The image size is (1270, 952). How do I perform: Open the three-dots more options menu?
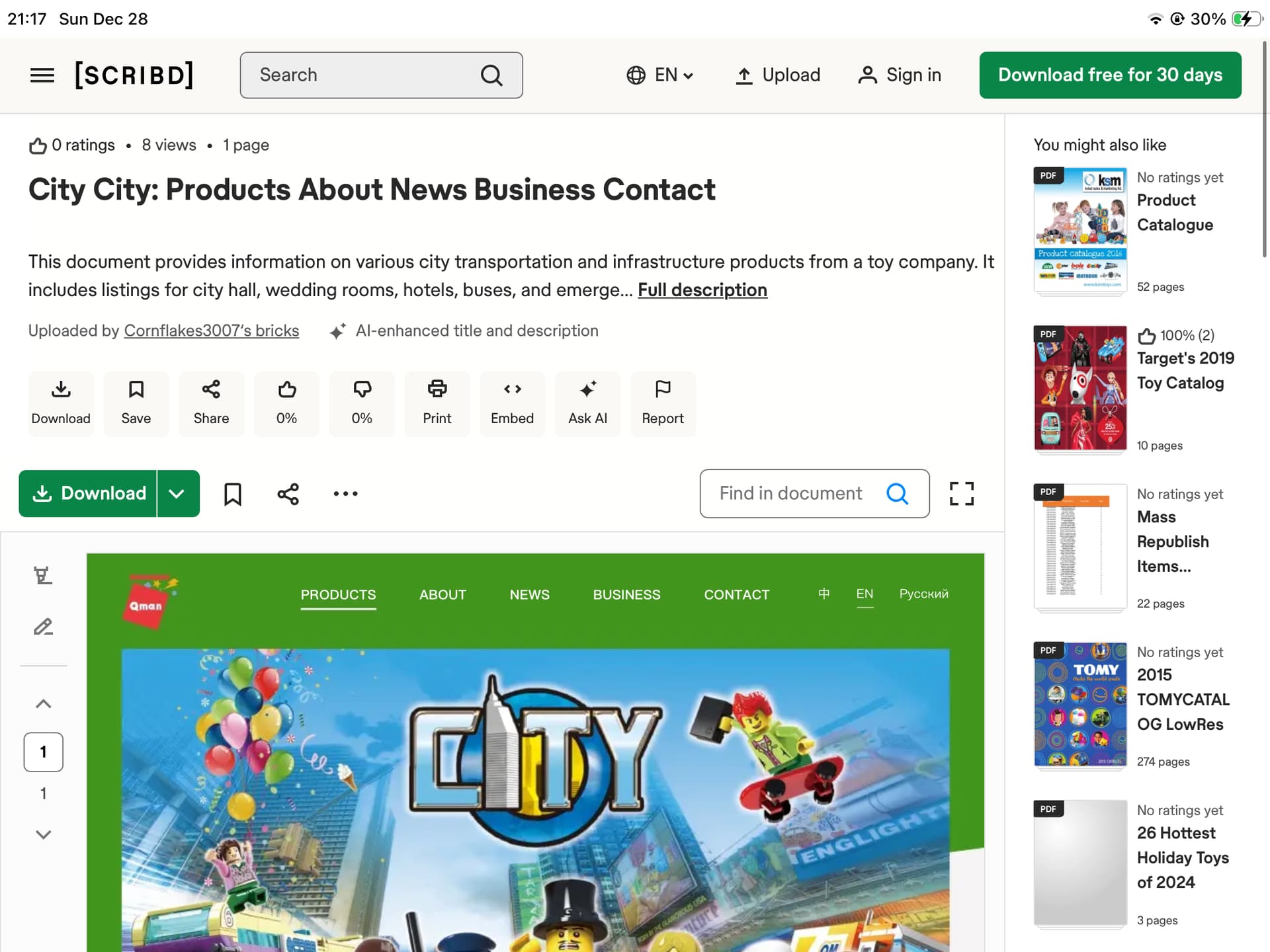345,494
